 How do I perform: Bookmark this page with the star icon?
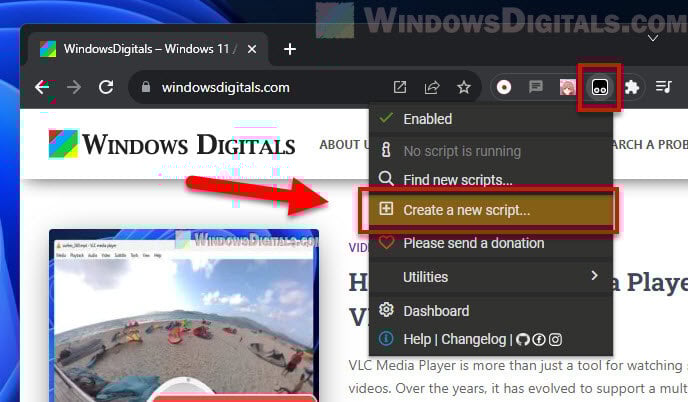[464, 87]
